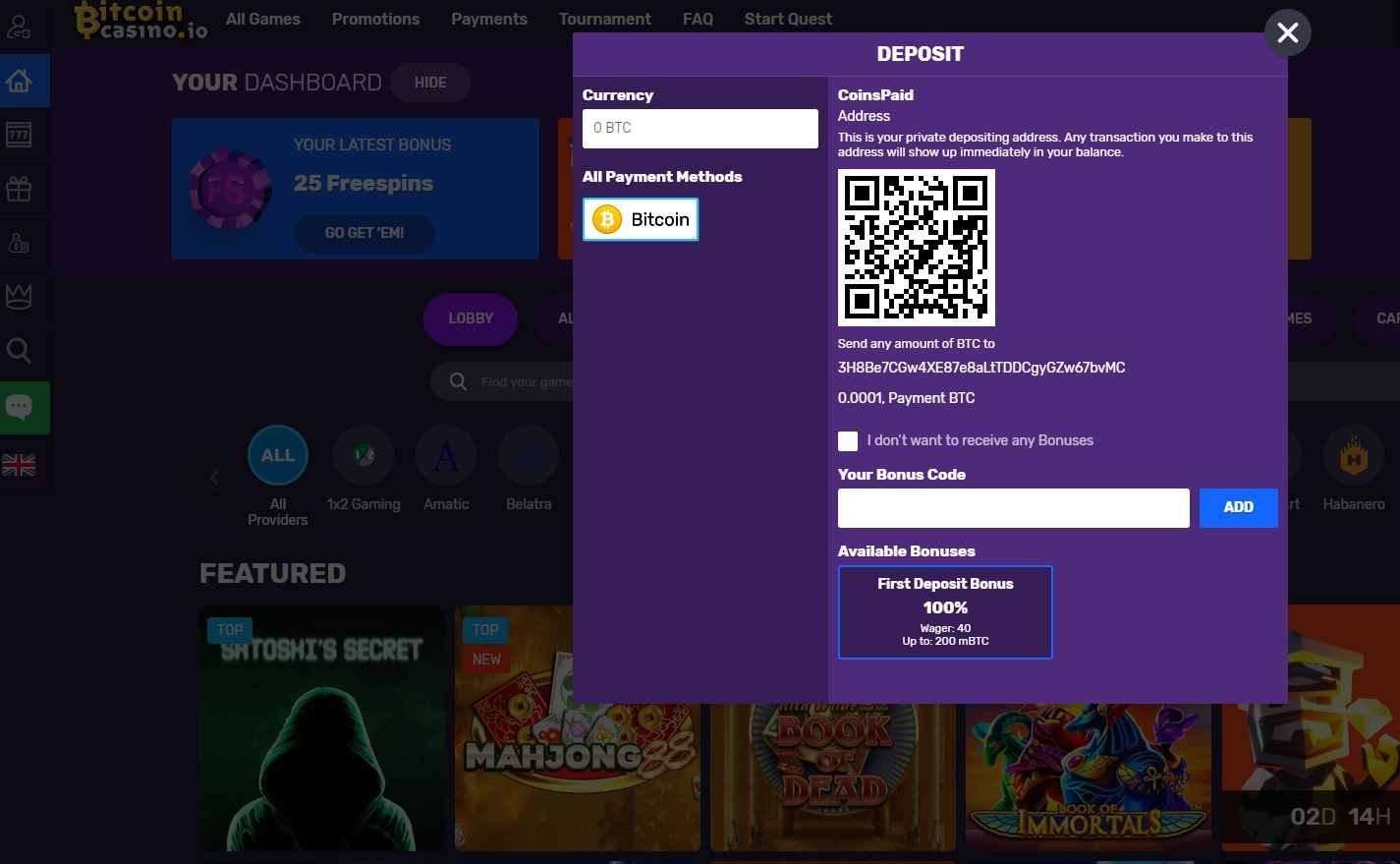Tick 'I don't want to receive any Bonuses'

(x=848, y=441)
